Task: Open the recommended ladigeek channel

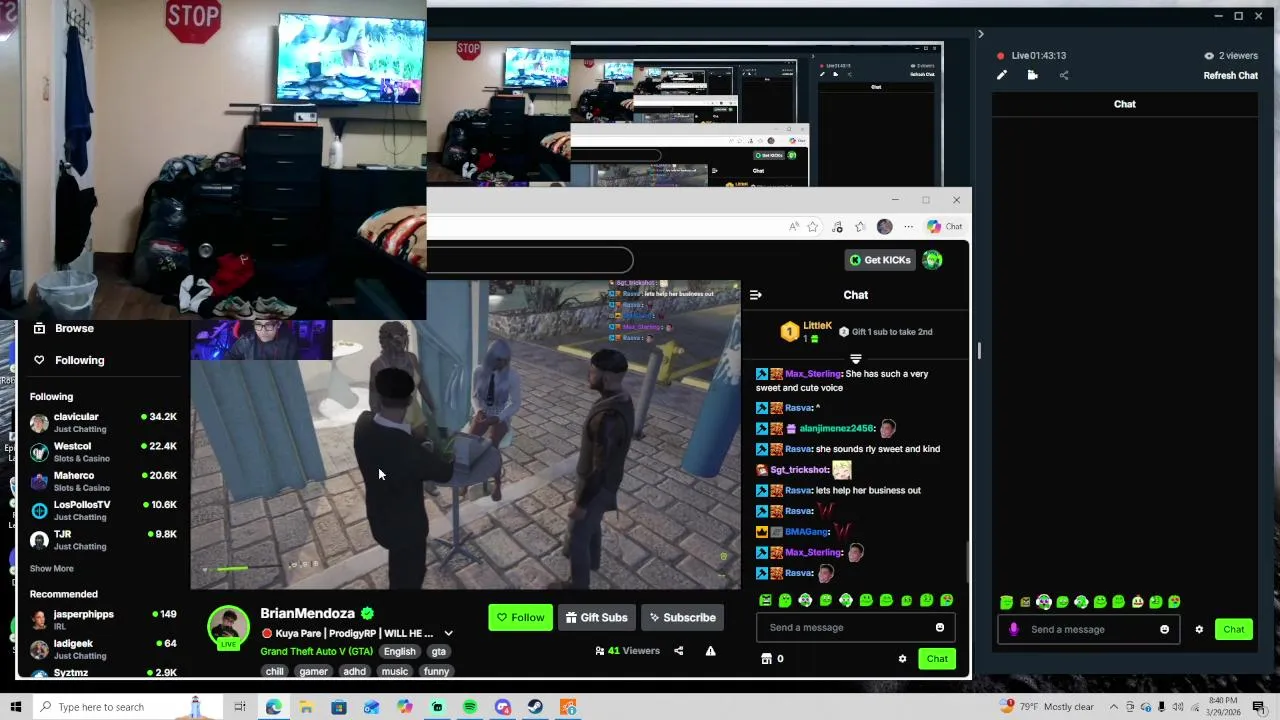Action: click(x=104, y=649)
